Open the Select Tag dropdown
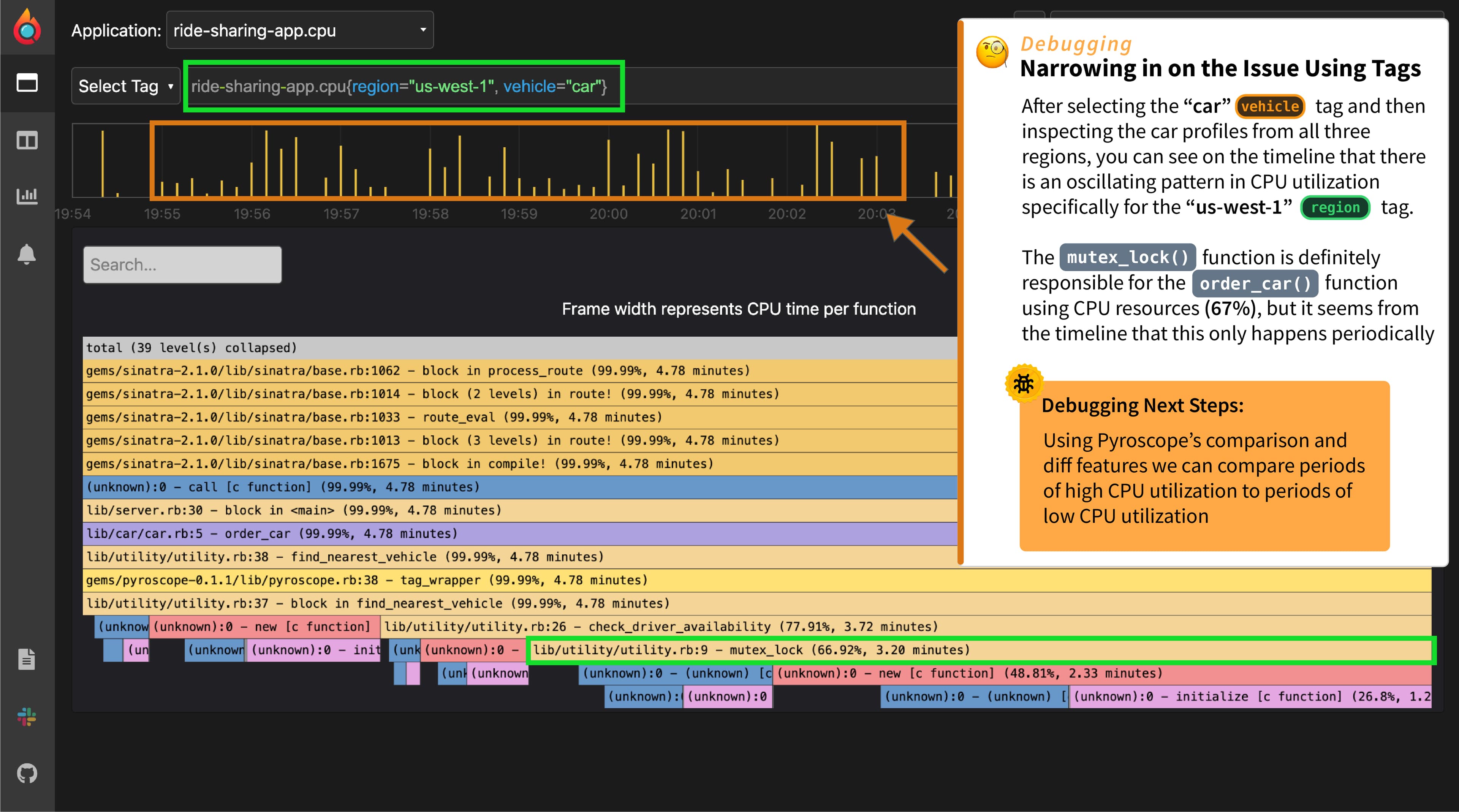1459x812 pixels. click(125, 85)
